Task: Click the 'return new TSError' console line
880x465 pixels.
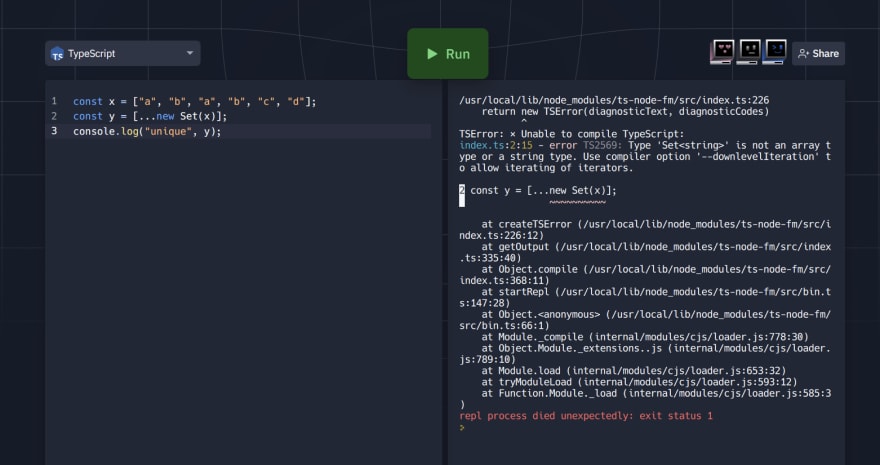Action: [625, 112]
